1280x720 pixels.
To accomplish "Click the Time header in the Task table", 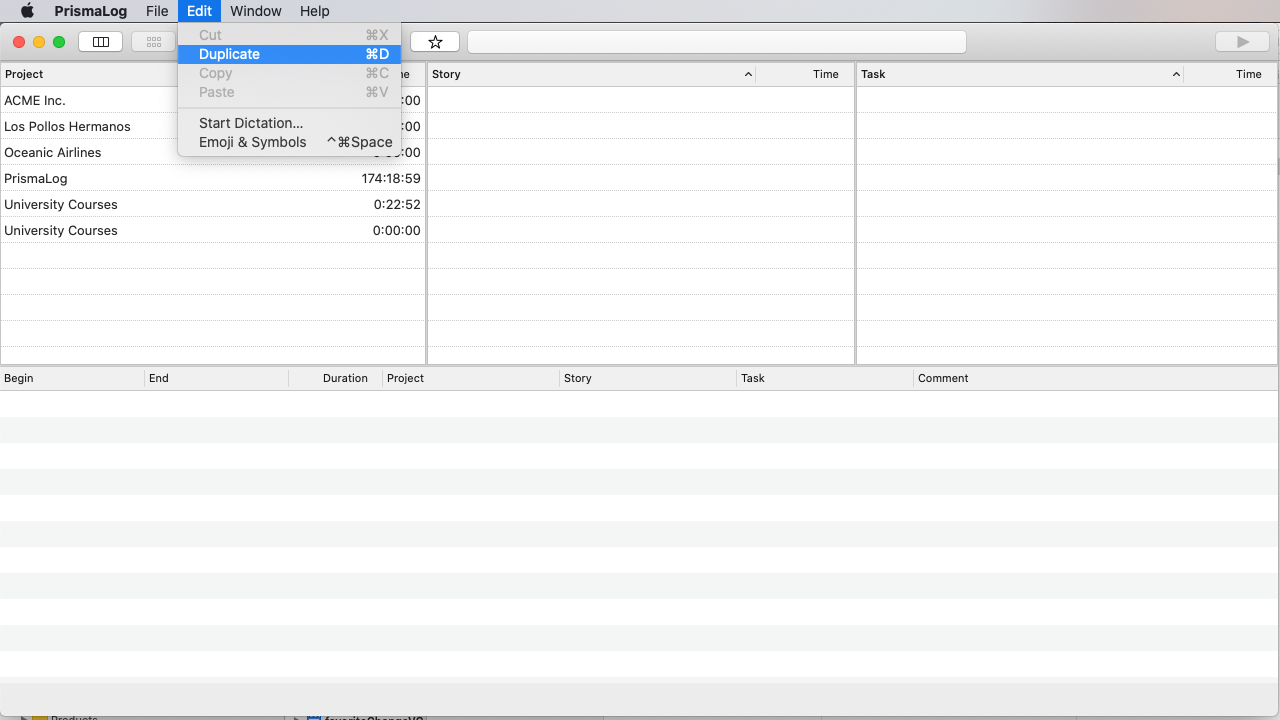I will pyautogui.click(x=1231, y=74).
